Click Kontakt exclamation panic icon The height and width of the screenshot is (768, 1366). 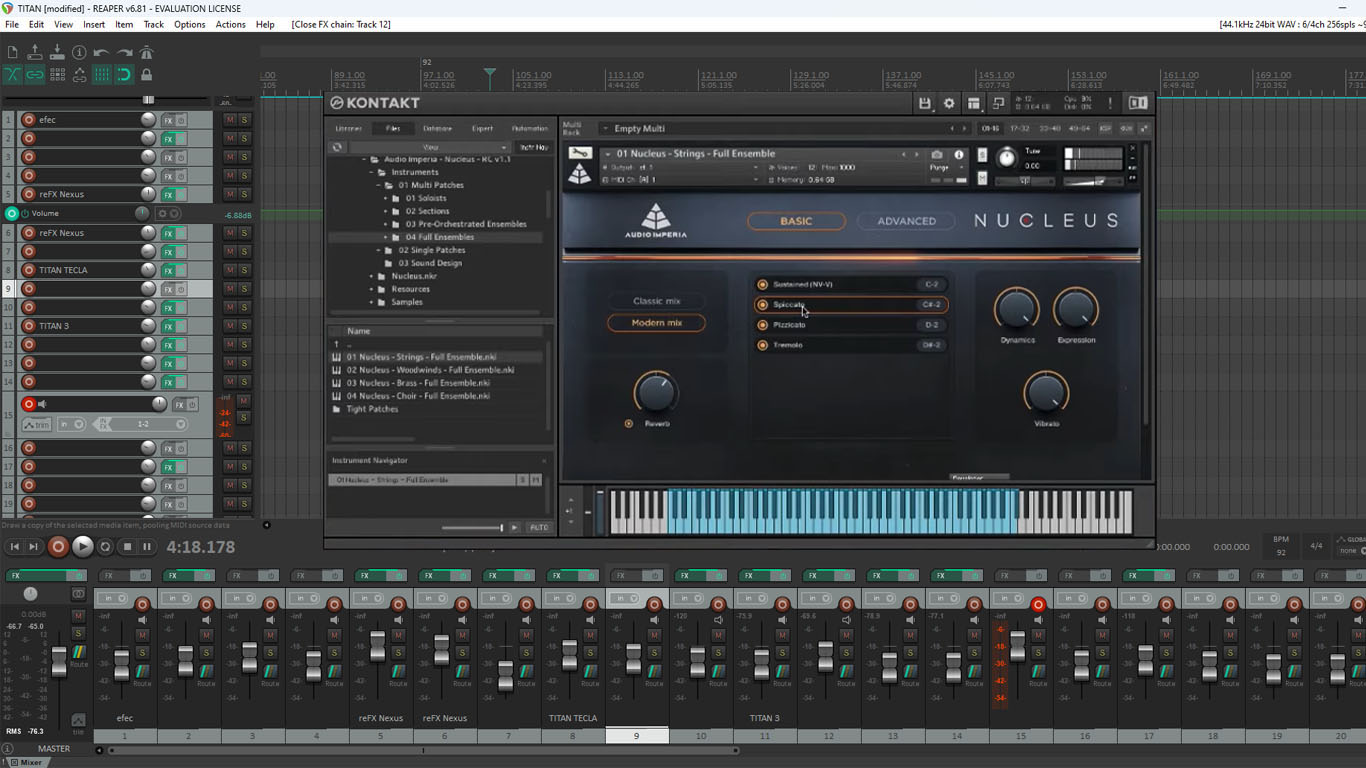click(1109, 103)
